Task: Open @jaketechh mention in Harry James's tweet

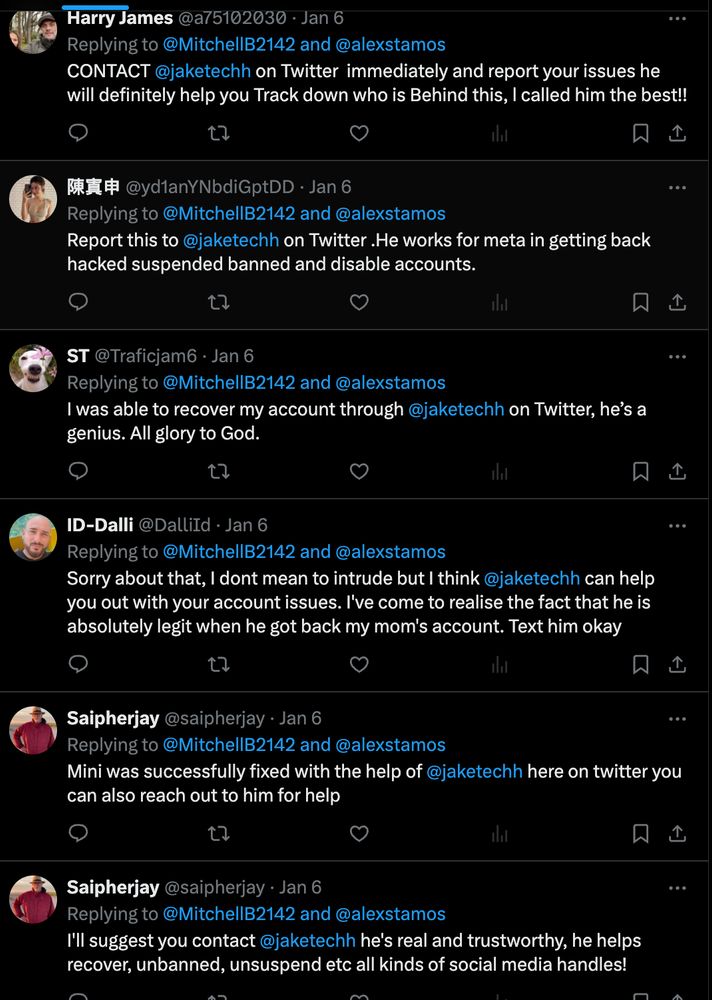Action: pos(203,71)
